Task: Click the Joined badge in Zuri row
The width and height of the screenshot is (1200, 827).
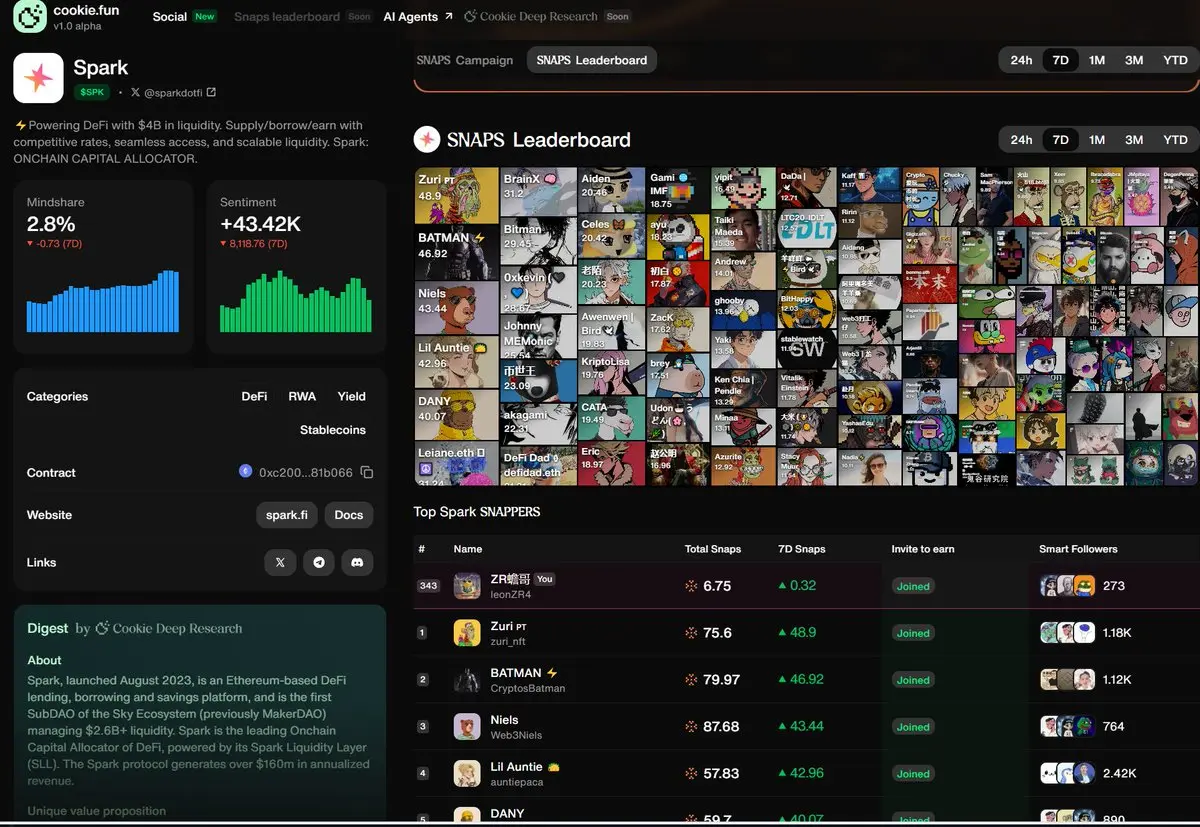Action: tap(913, 633)
